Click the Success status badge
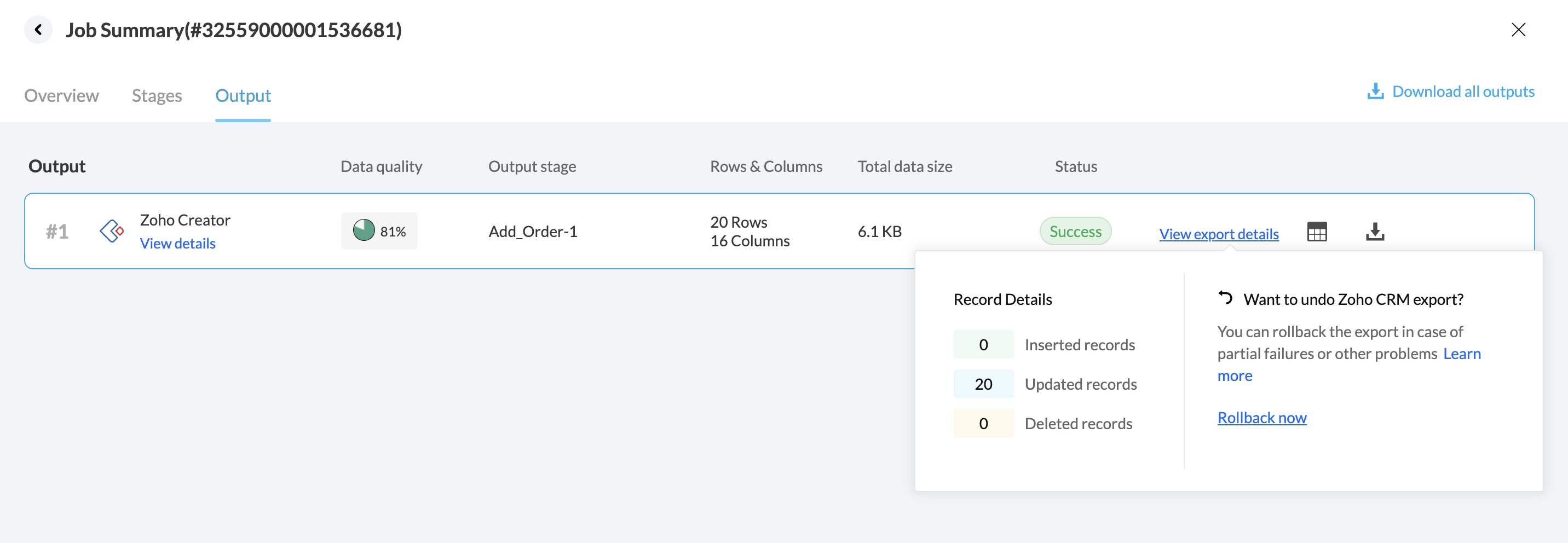Image resolution: width=1568 pixels, height=543 pixels. tap(1075, 232)
